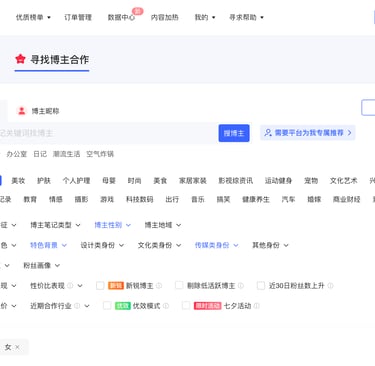The image size is (375, 366).
Task: Toggle the 七夕活动 checkbox
Action: coord(186,305)
